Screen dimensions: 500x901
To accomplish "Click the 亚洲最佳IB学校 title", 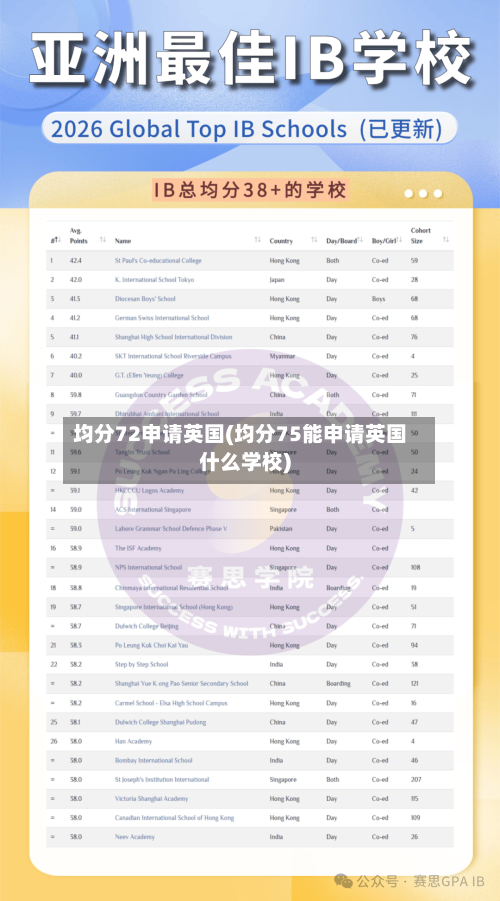I will [251, 60].
